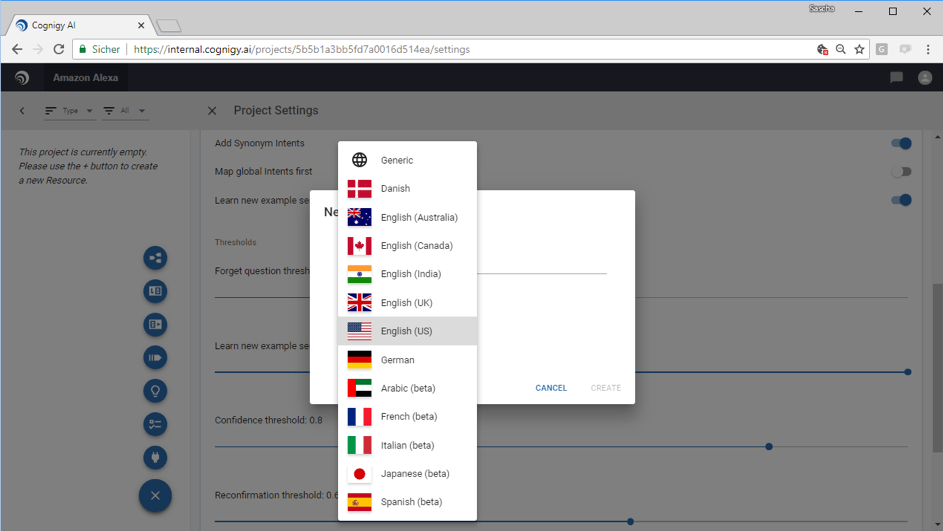The height and width of the screenshot is (531, 943).
Task: Close the Project Settings panel
Action: click(212, 111)
